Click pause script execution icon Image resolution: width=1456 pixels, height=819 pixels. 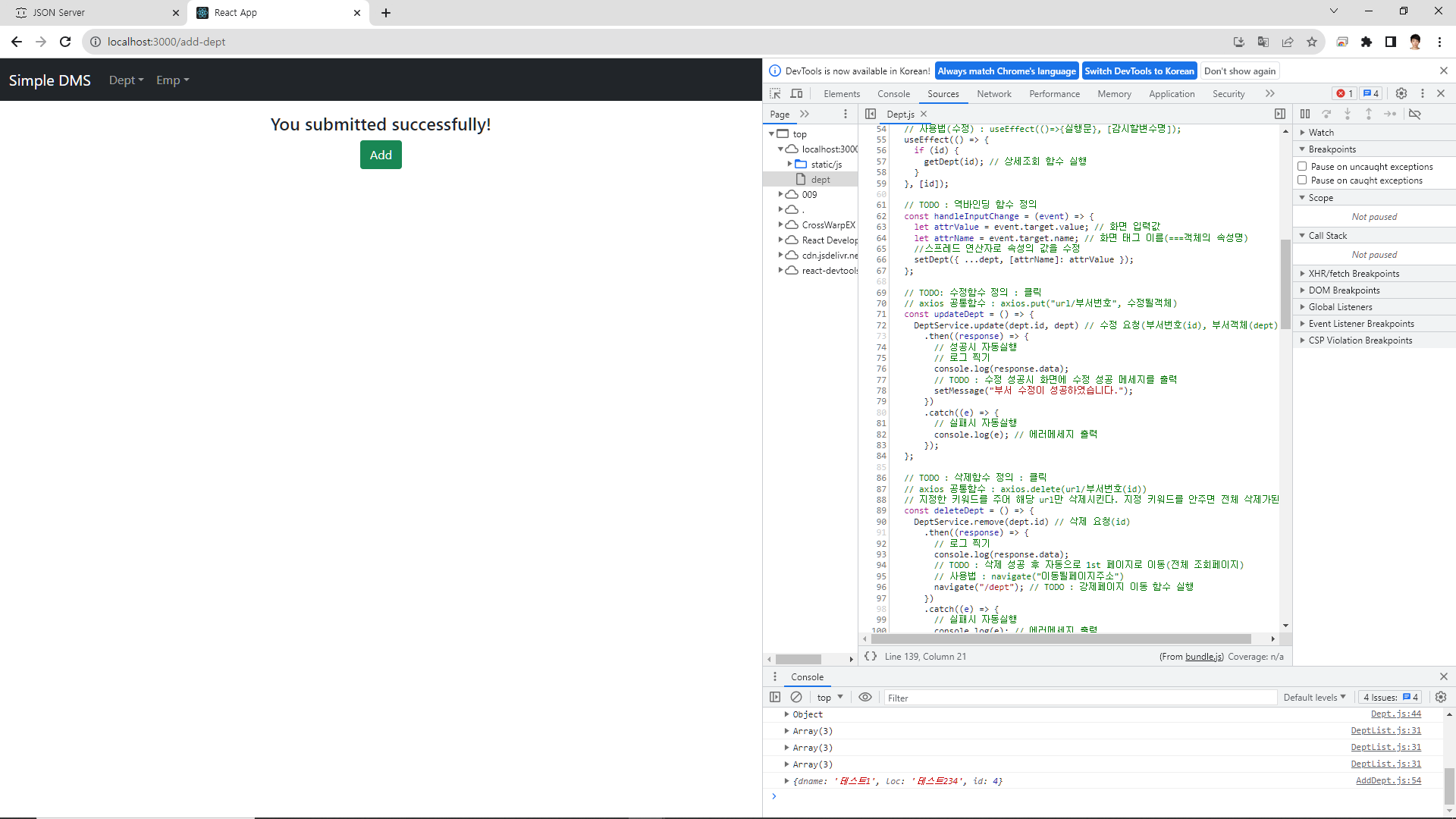1305,114
